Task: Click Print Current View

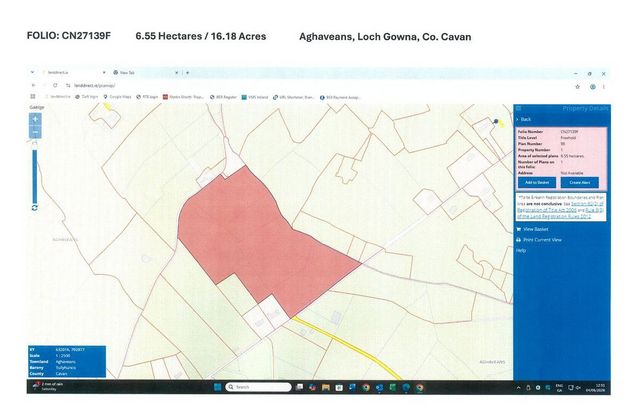Action: coord(542,240)
